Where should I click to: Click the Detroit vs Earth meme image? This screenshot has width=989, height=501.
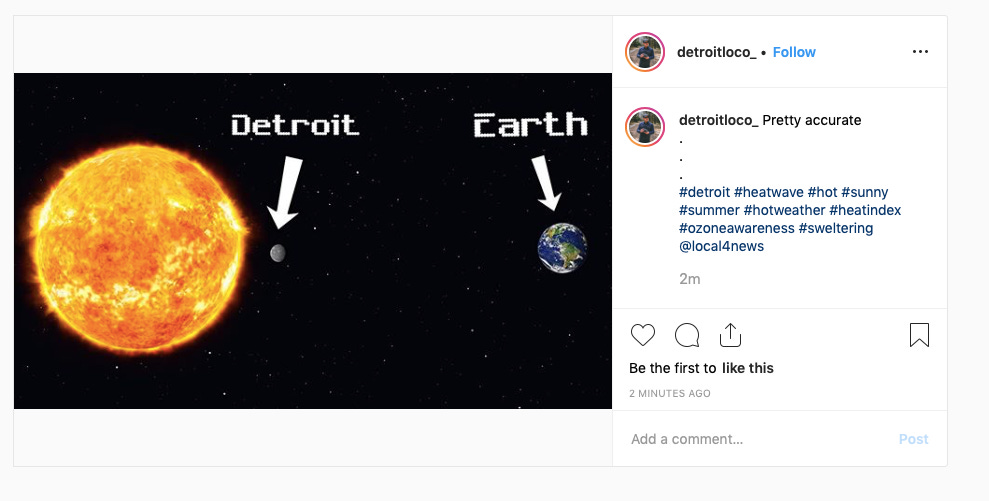[x=313, y=240]
